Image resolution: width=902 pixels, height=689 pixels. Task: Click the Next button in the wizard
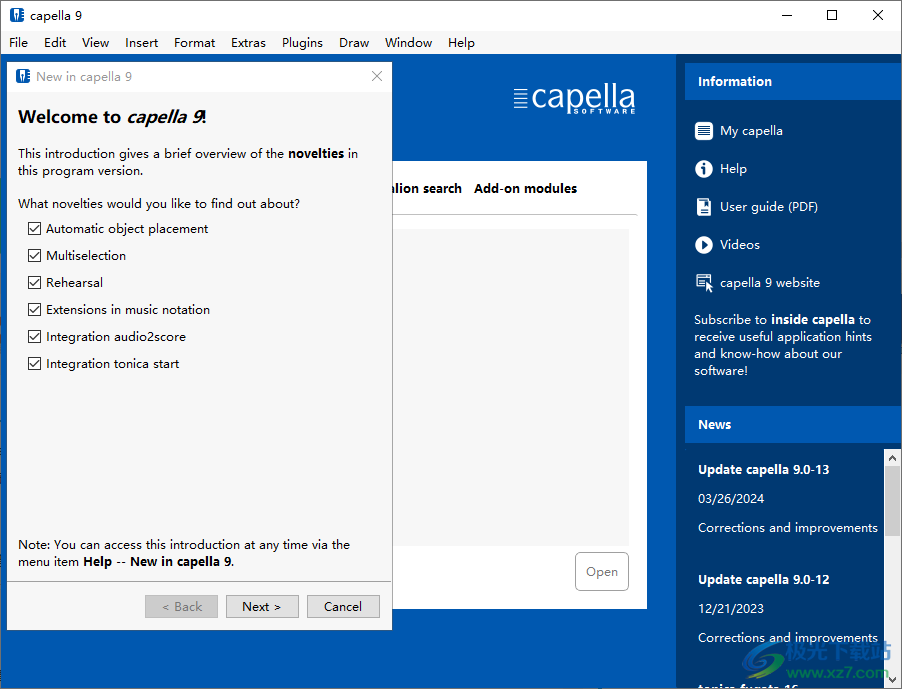[x=262, y=606]
